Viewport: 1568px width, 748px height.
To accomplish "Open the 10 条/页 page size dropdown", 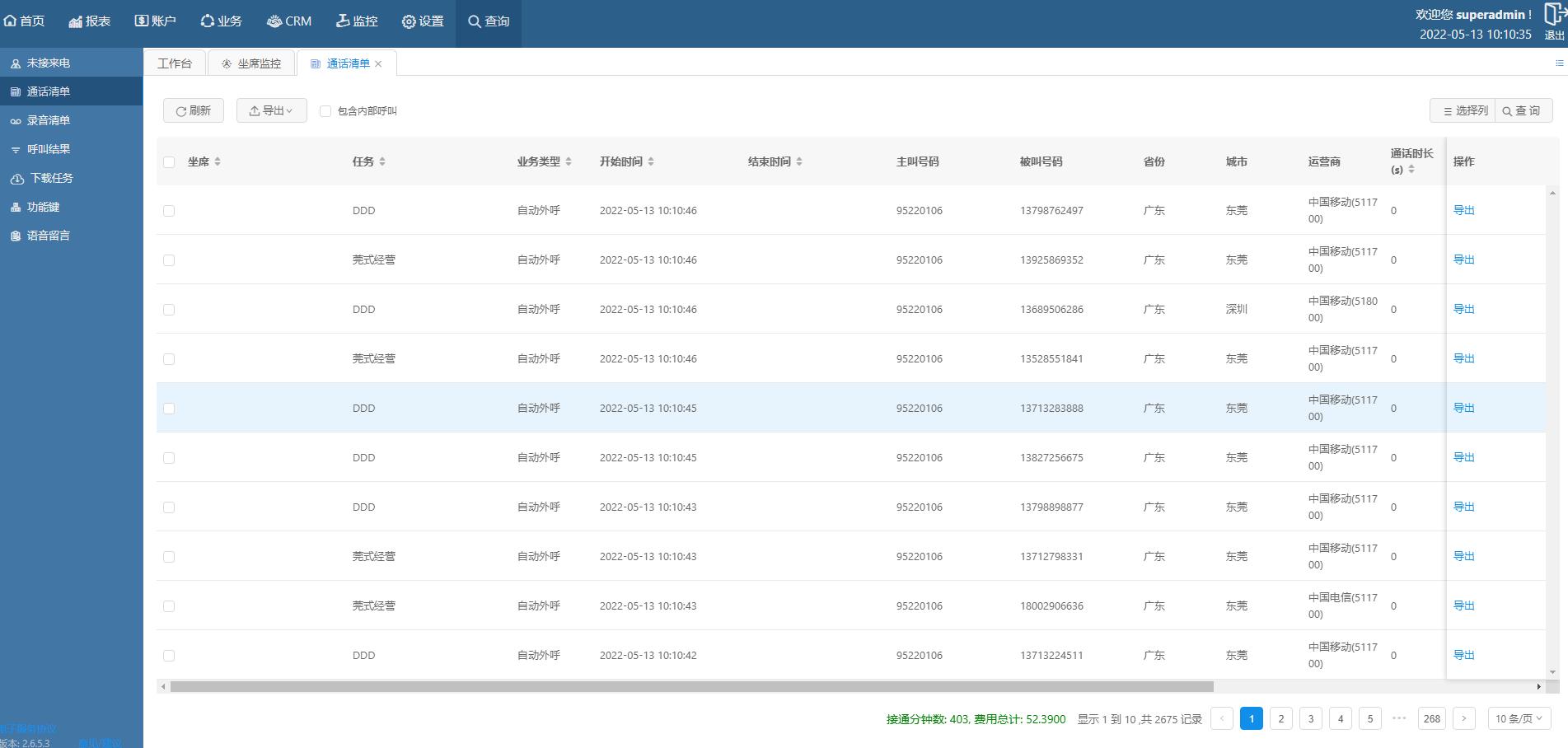I will [x=1519, y=718].
